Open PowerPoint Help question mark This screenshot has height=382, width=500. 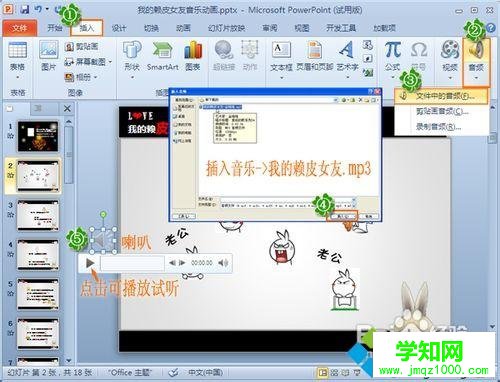[x=491, y=28]
